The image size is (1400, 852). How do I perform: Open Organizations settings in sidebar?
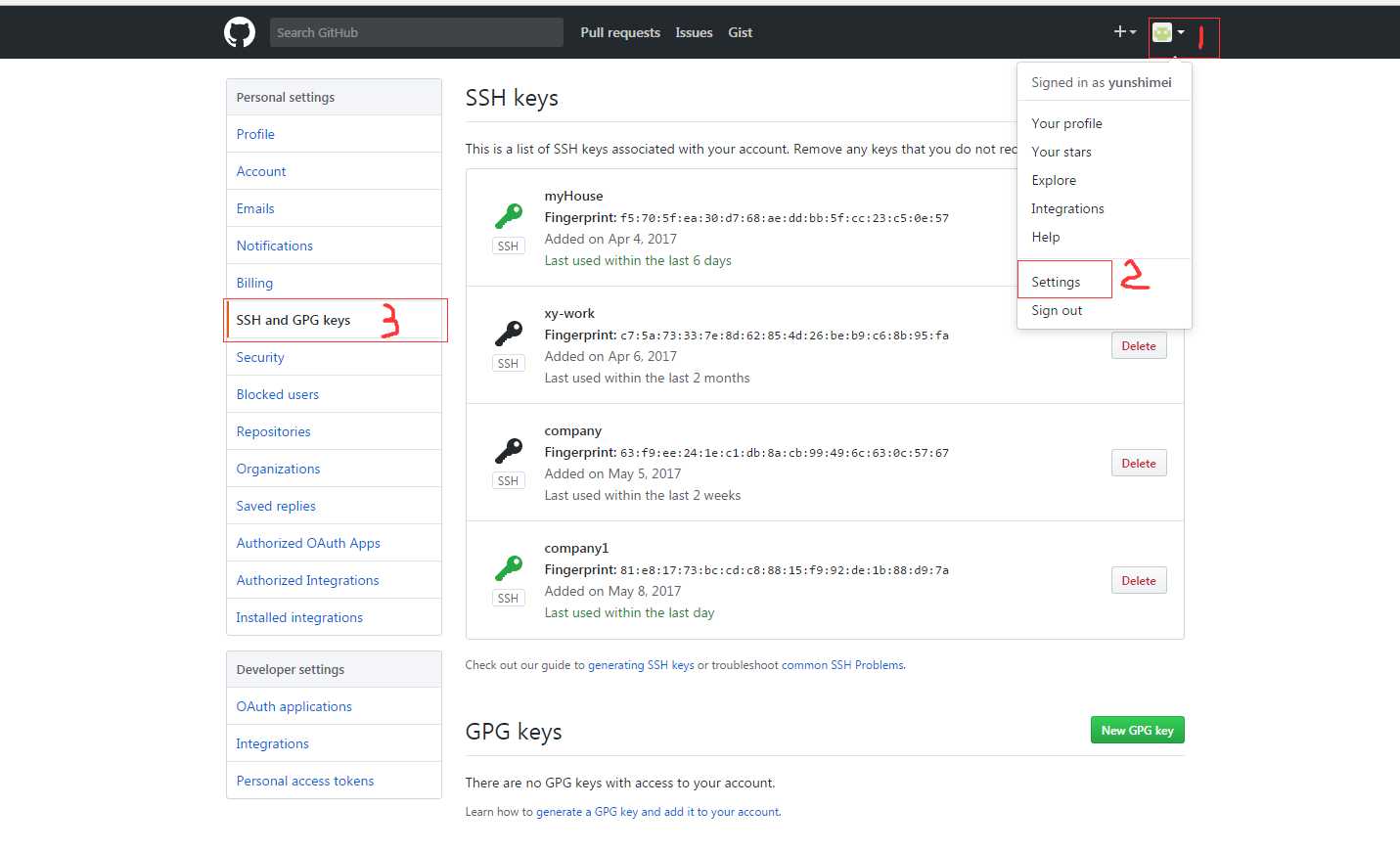tap(334, 469)
